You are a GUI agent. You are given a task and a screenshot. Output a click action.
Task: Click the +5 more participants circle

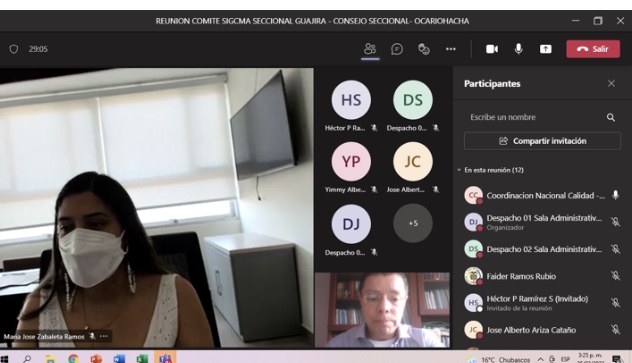click(x=413, y=223)
